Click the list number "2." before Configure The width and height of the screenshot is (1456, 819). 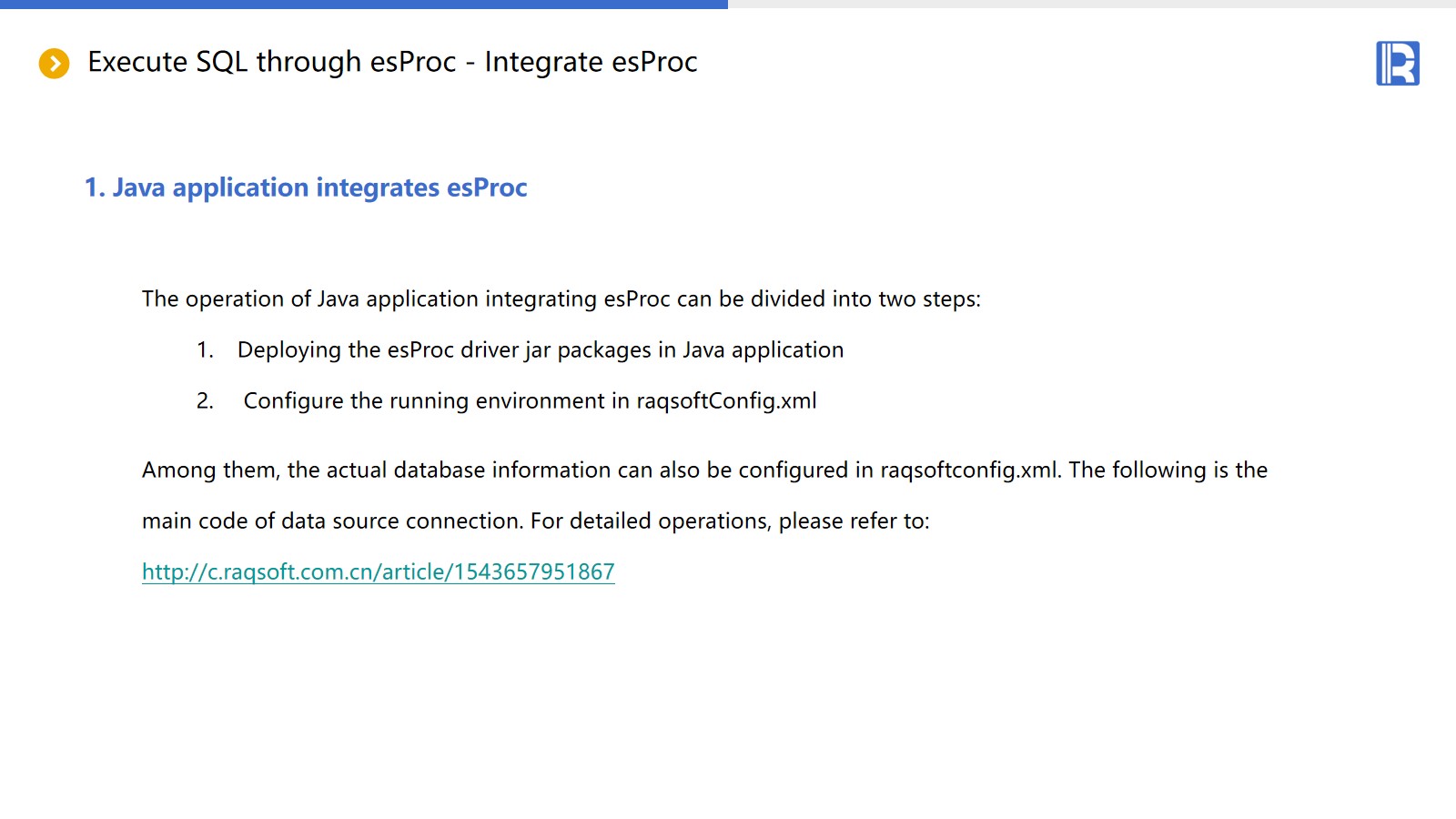click(205, 401)
